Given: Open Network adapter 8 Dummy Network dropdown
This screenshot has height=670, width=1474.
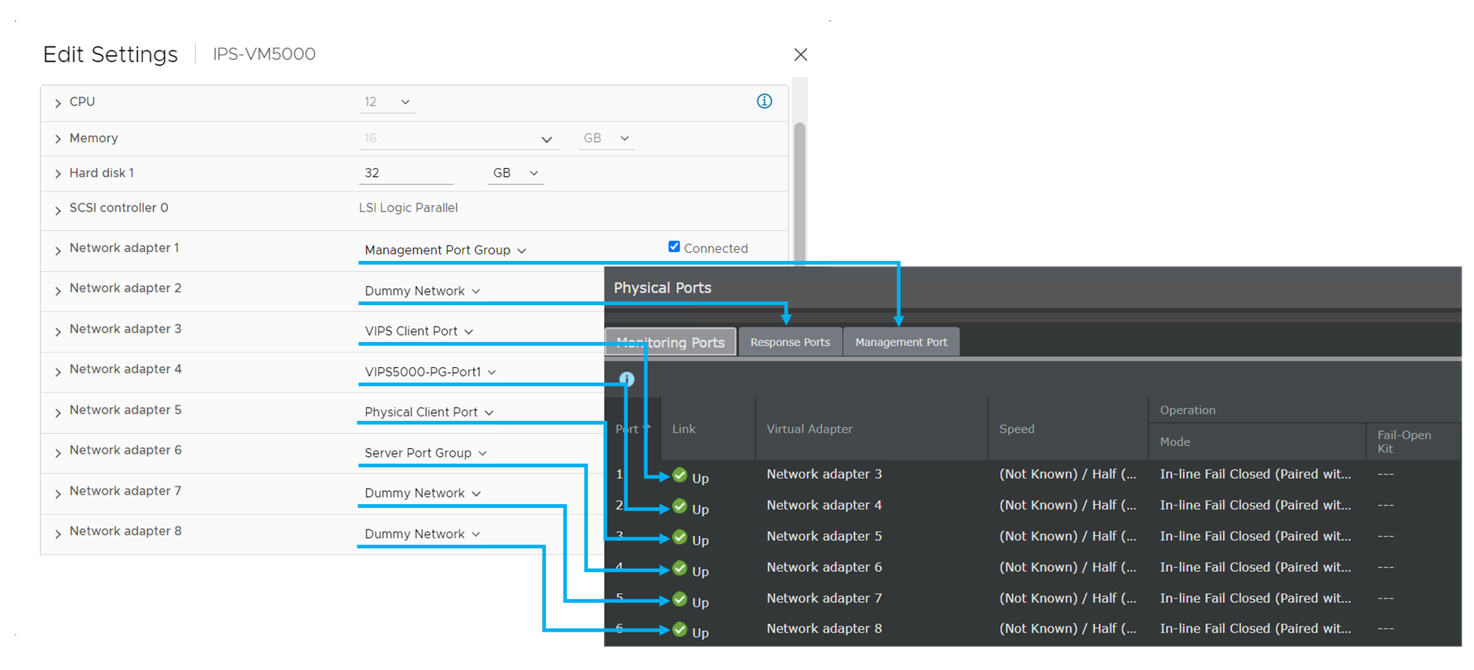Looking at the screenshot, I should click(422, 534).
